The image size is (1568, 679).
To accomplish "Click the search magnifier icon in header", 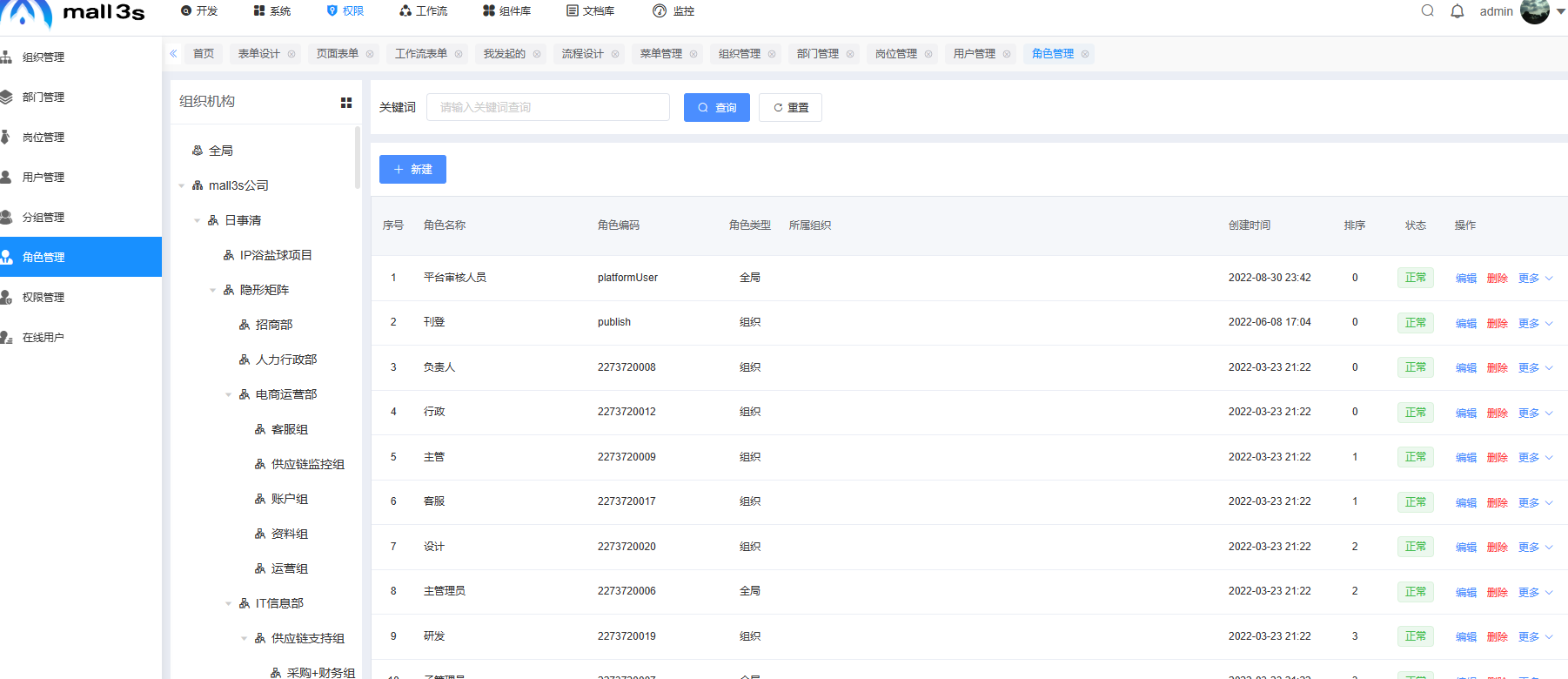I will coord(1428,10).
